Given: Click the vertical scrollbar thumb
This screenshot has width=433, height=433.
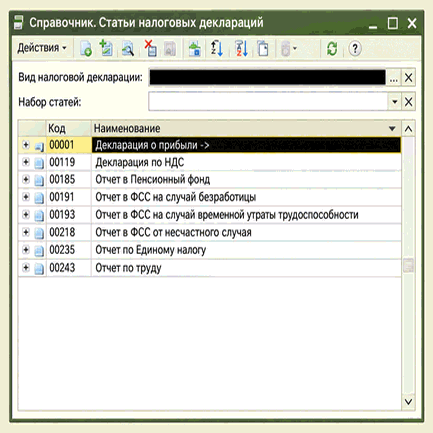Looking at the screenshot, I should pos(408,265).
